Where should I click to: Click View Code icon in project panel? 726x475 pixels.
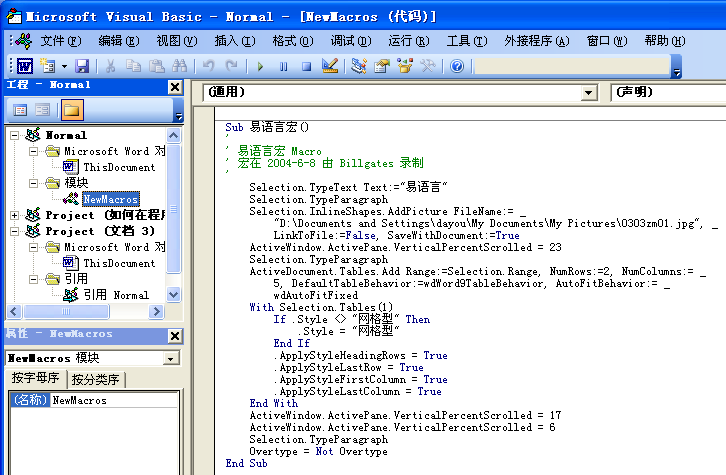20,110
